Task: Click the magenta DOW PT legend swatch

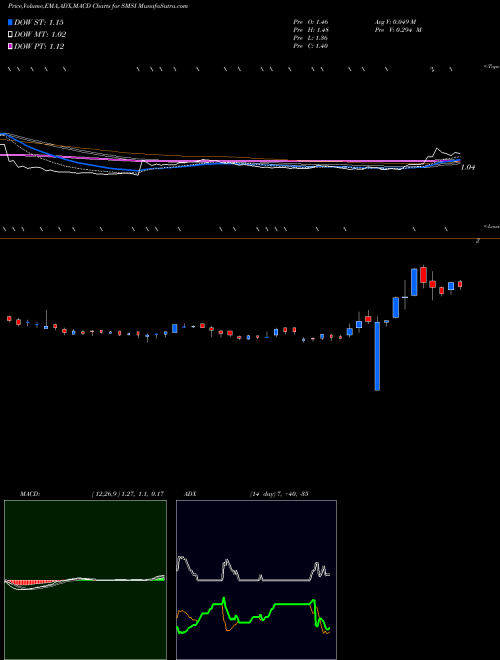Action: pos(10,47)
